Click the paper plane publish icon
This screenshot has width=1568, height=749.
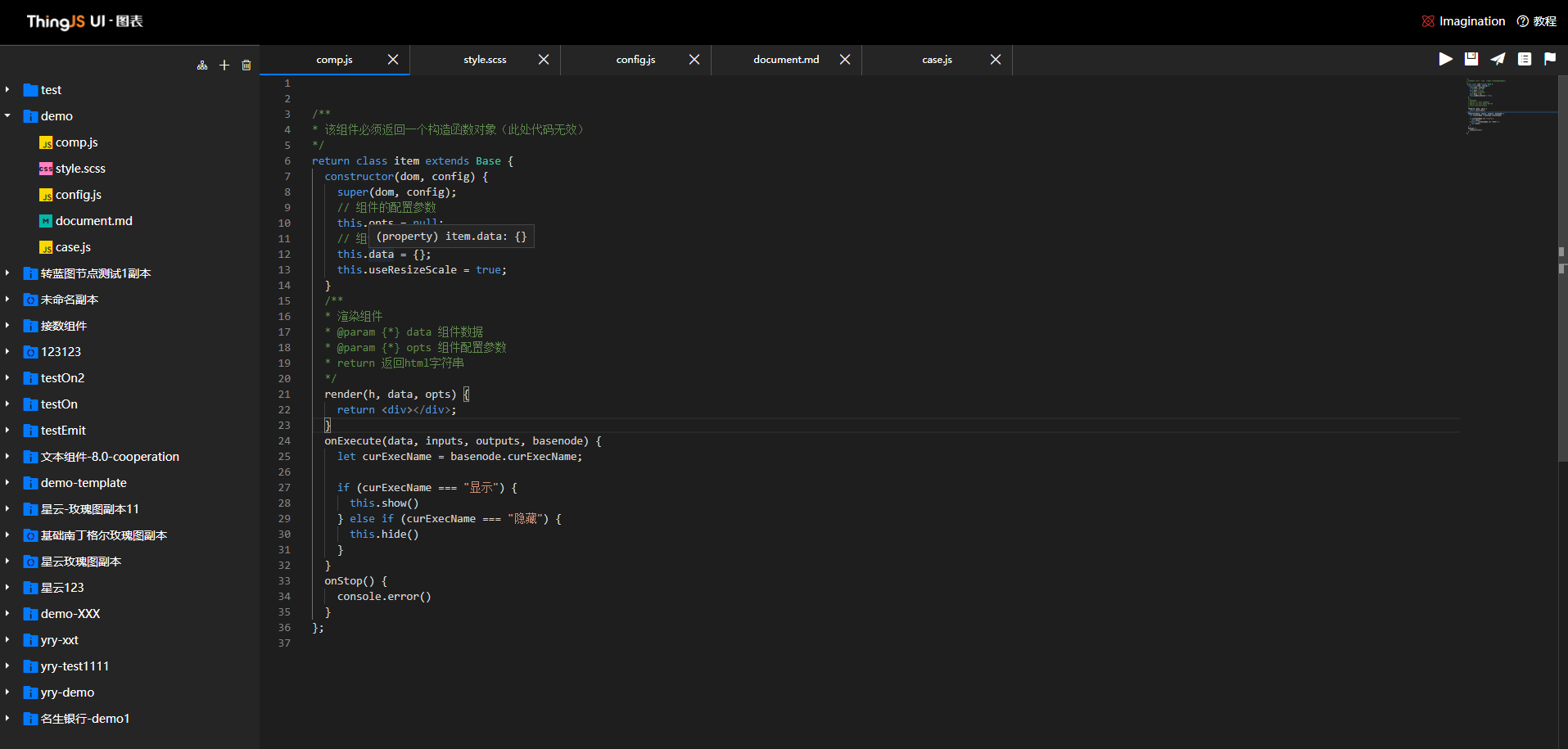1498,59
